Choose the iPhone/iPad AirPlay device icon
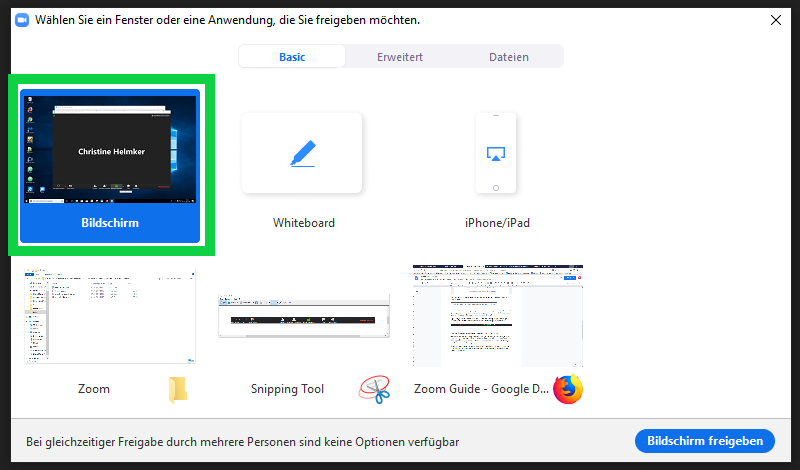Screen dimensions: 800x470 click(x=496, y=153)
